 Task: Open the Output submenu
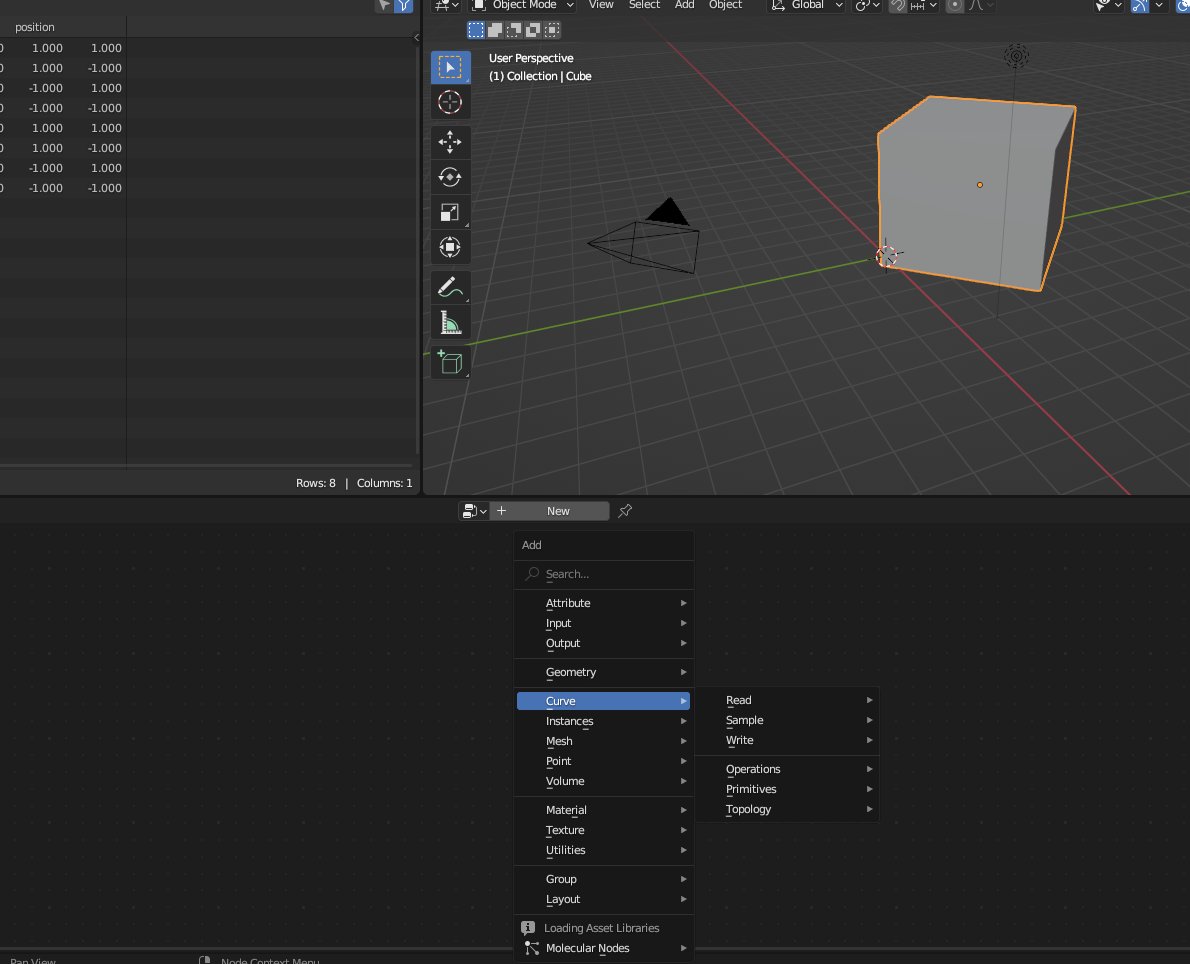tap(603, 643)
